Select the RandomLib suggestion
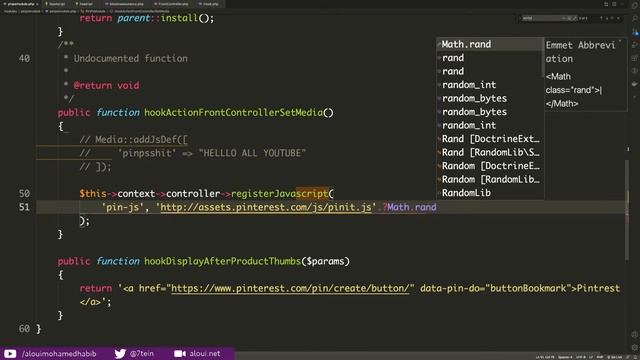The height and width of the screenshot is (360, 640). coord(490,193)
